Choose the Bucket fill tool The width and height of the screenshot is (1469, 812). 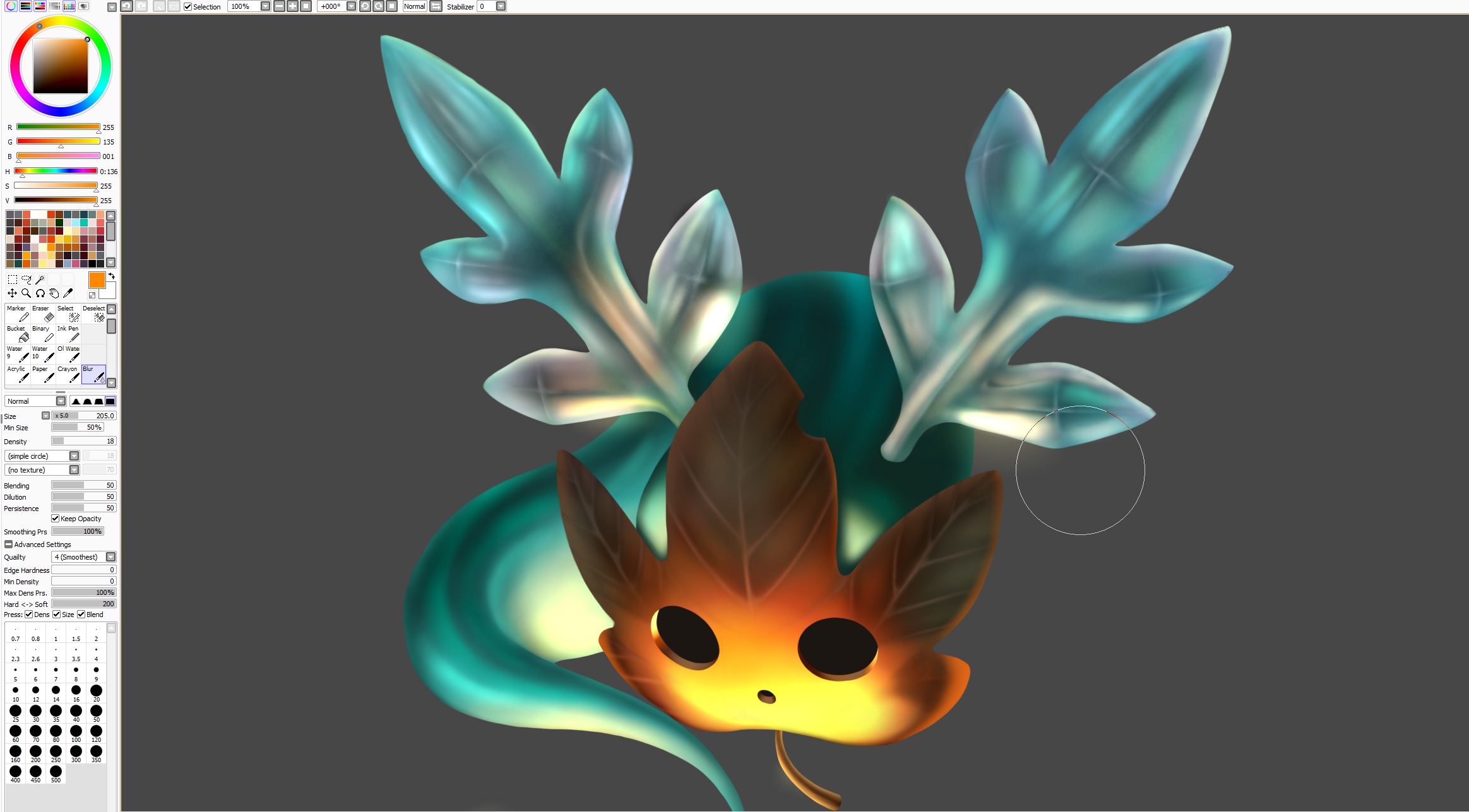point(18,334)
